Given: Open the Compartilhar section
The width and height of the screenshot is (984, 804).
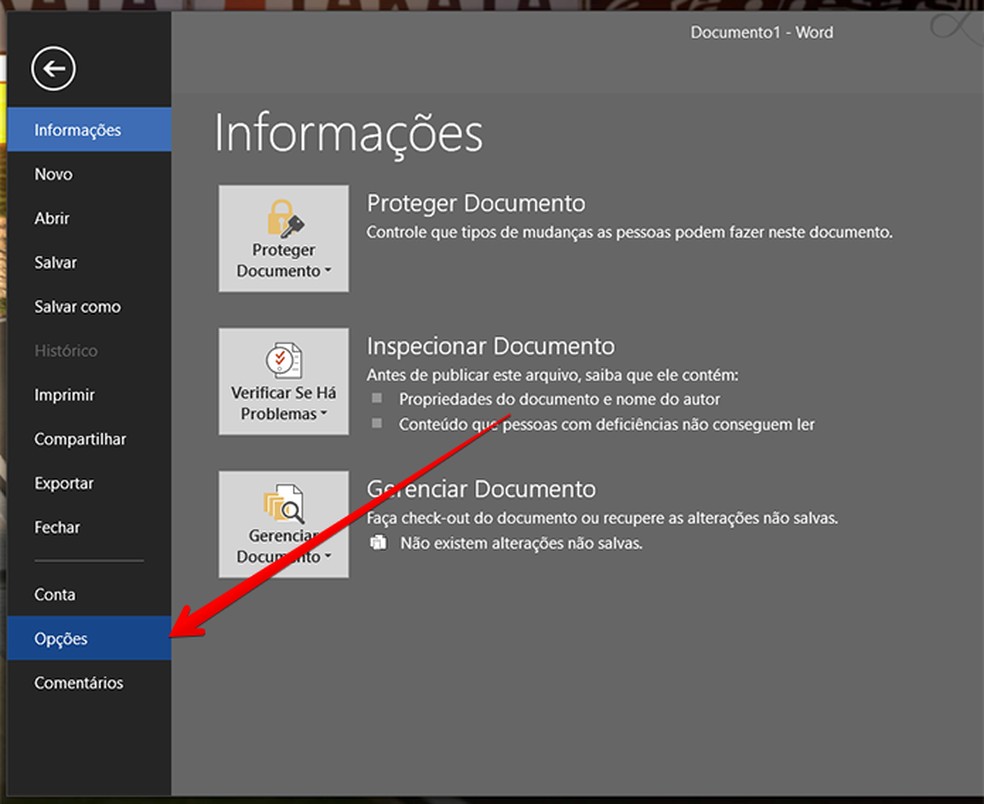Looking at the screenshot, I should tap(80, 439).
